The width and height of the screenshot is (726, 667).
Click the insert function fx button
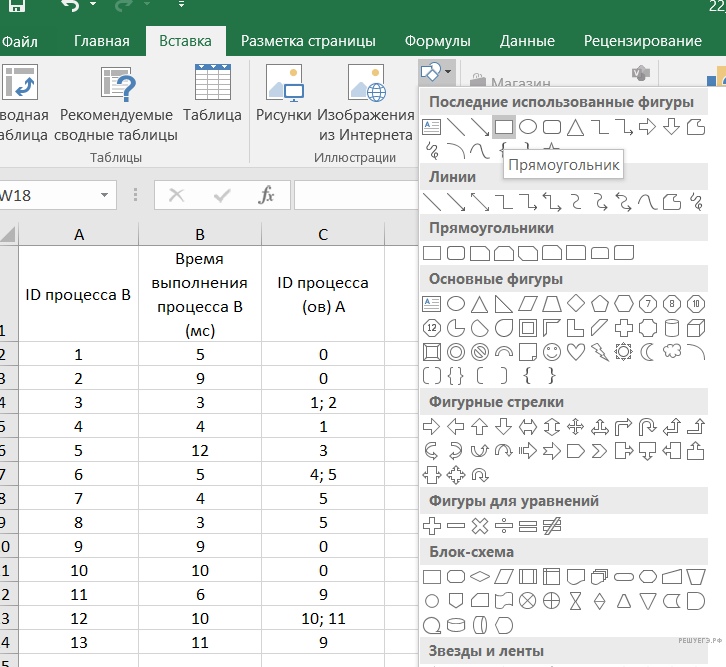click(266, 196)
